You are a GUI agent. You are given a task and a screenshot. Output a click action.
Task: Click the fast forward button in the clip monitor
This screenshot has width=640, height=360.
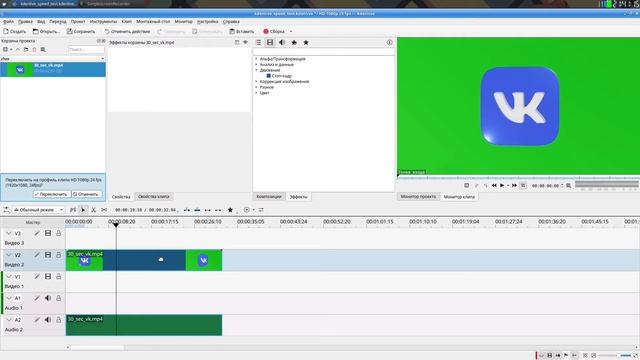[x=514, y=186]
